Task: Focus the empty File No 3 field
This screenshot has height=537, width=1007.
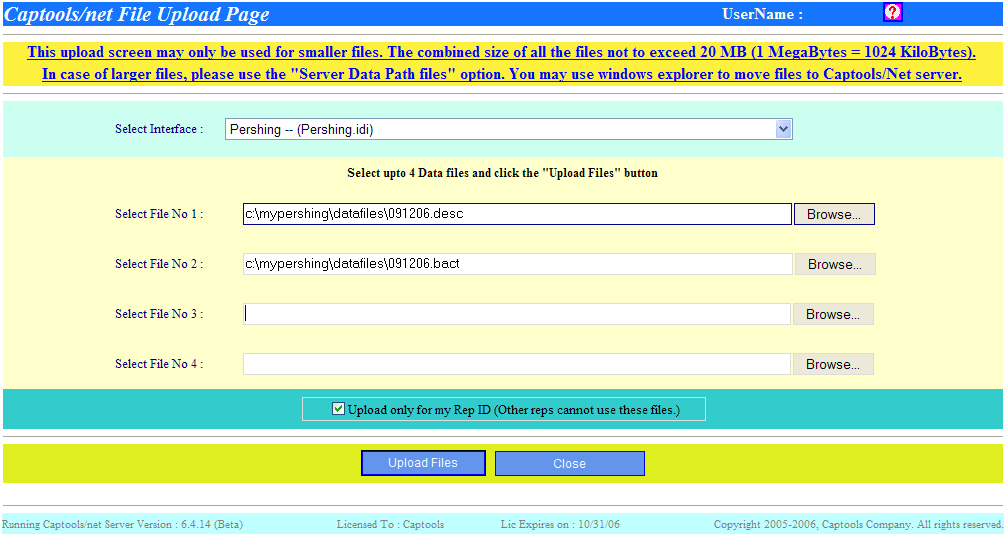Action: pyautogui.click(x=517, y=314)
